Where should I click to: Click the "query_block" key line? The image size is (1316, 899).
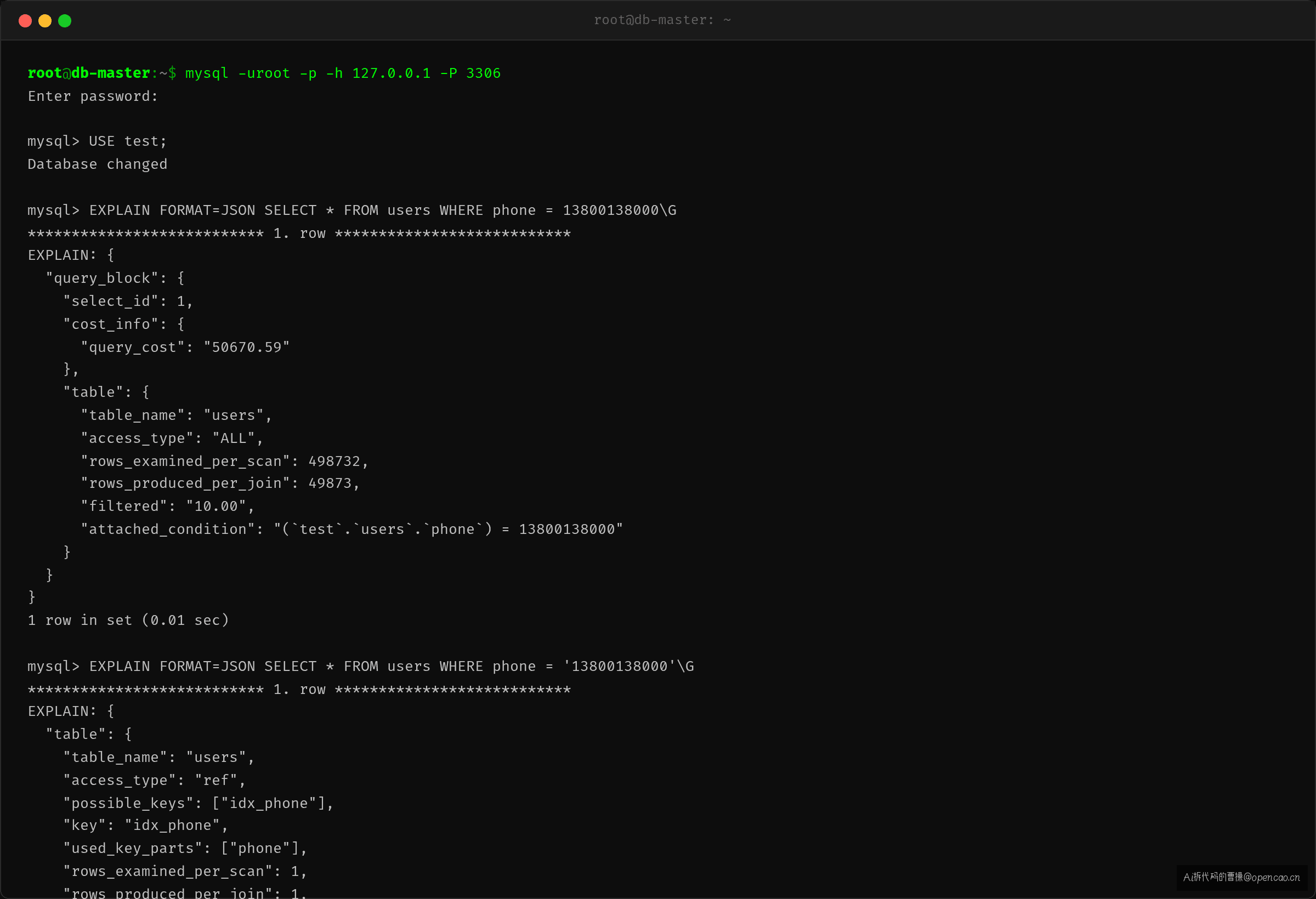(x=115, y=278)
